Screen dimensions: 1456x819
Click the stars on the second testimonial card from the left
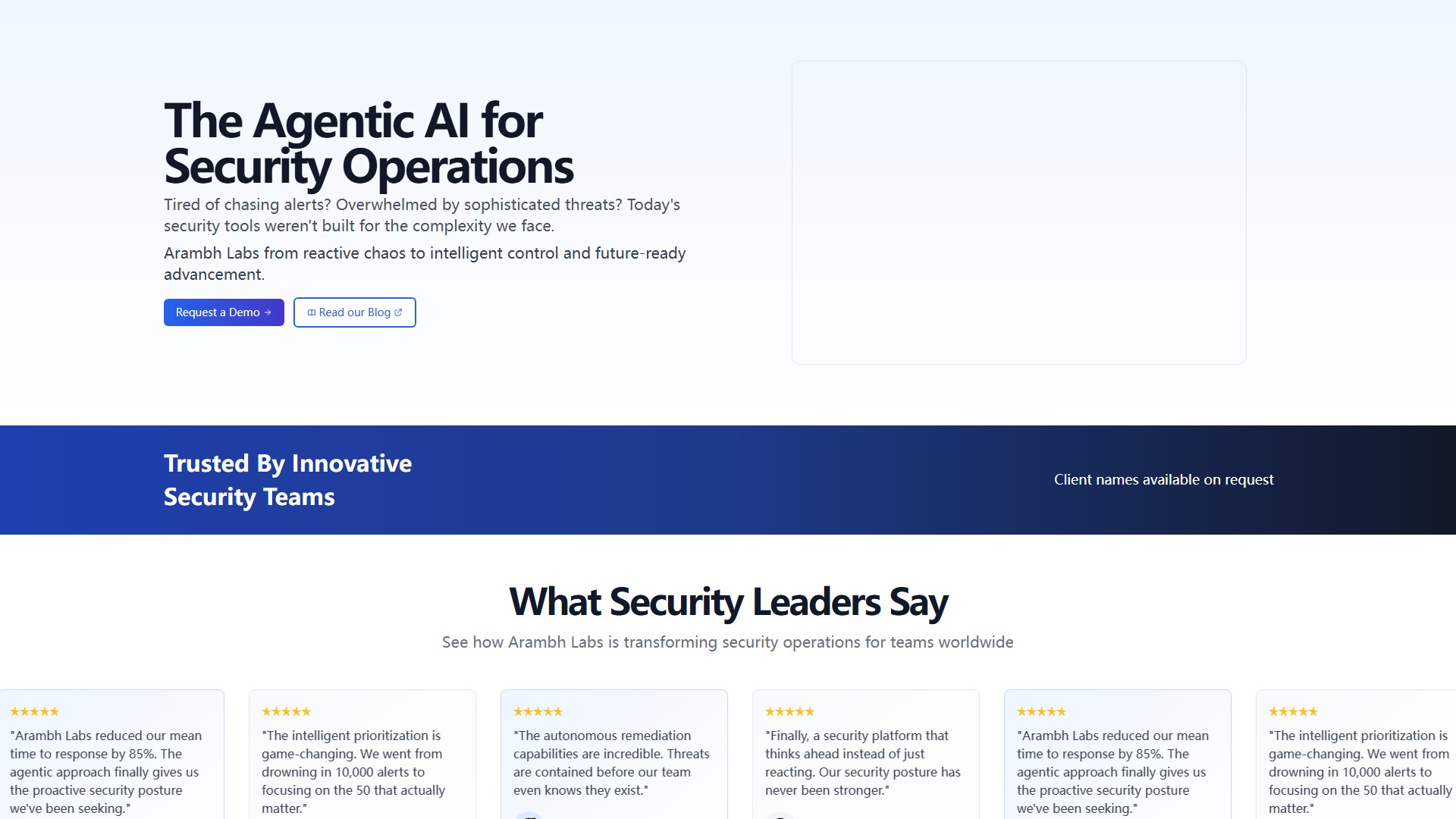click(x=286, y=711)
